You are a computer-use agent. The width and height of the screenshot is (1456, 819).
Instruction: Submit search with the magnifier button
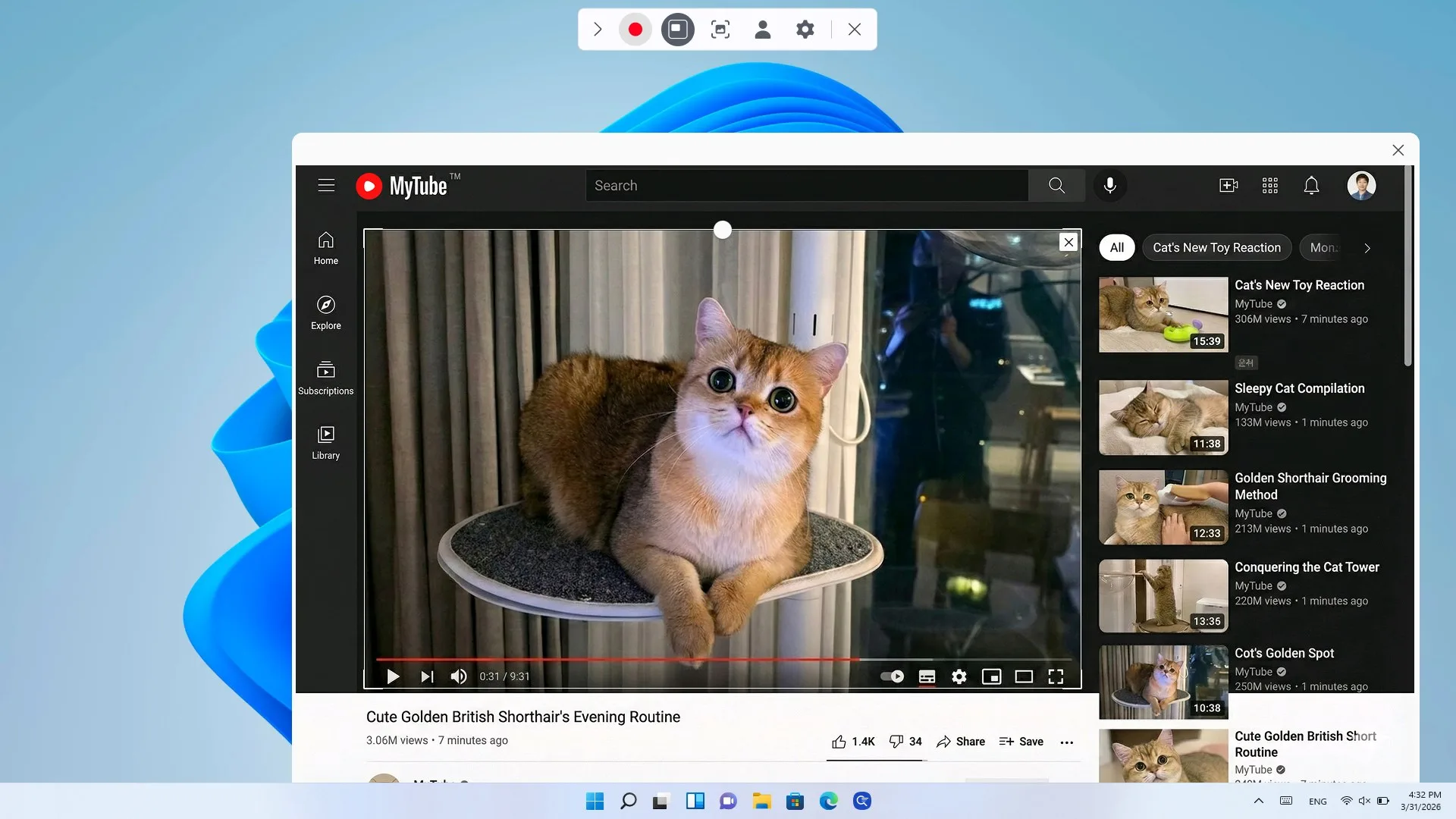pyautogui.click(x=1056, y=186)
